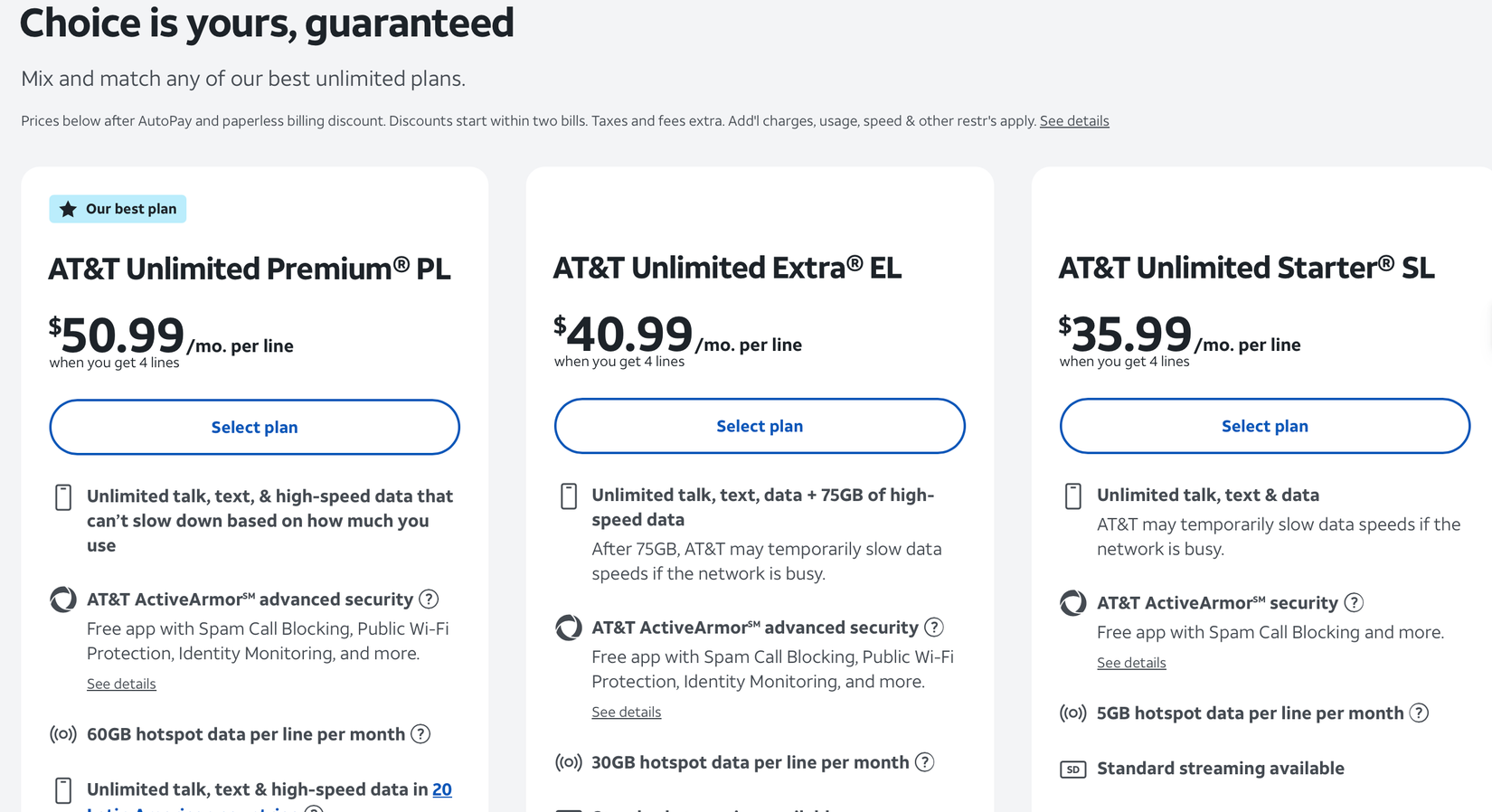Select plan for AT&T Unlimited Premium PL
The image size is (1492, 812).
[254, 427]
